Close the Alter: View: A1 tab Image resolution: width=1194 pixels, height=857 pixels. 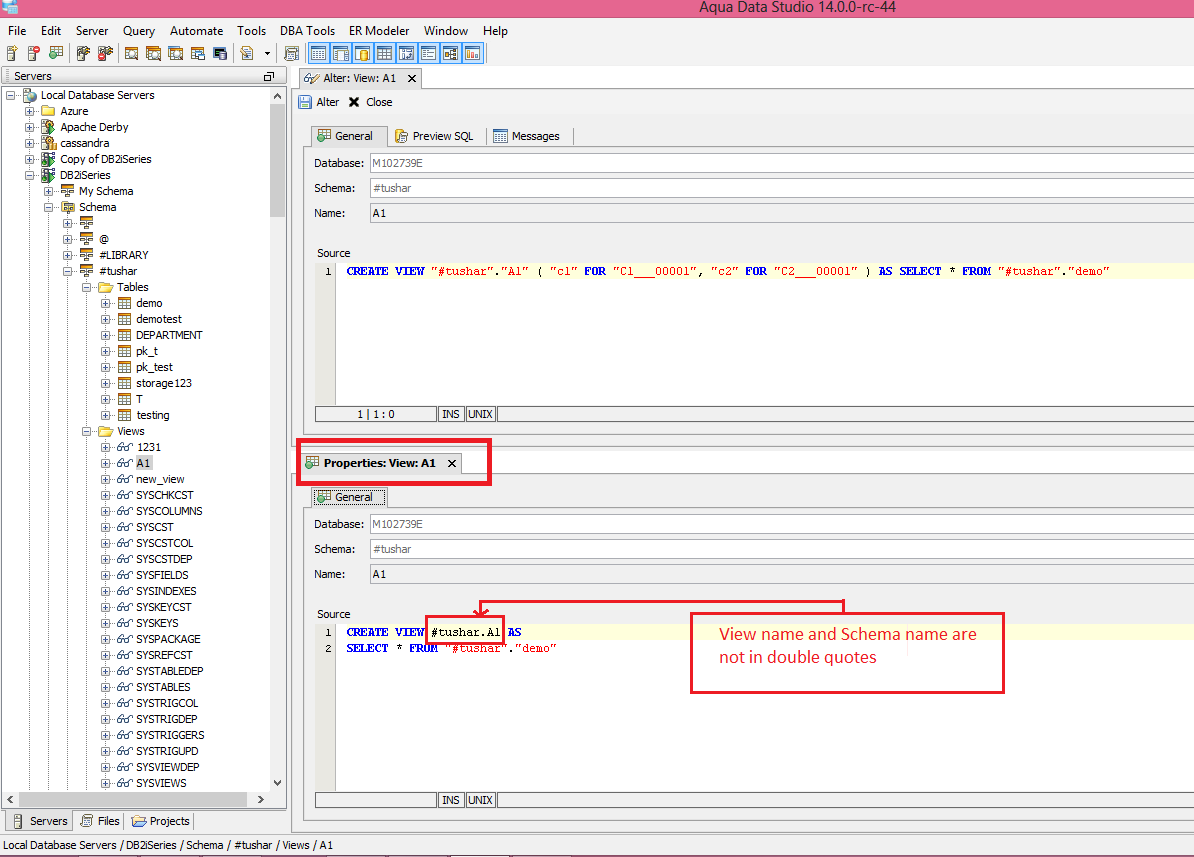(412, 78)
